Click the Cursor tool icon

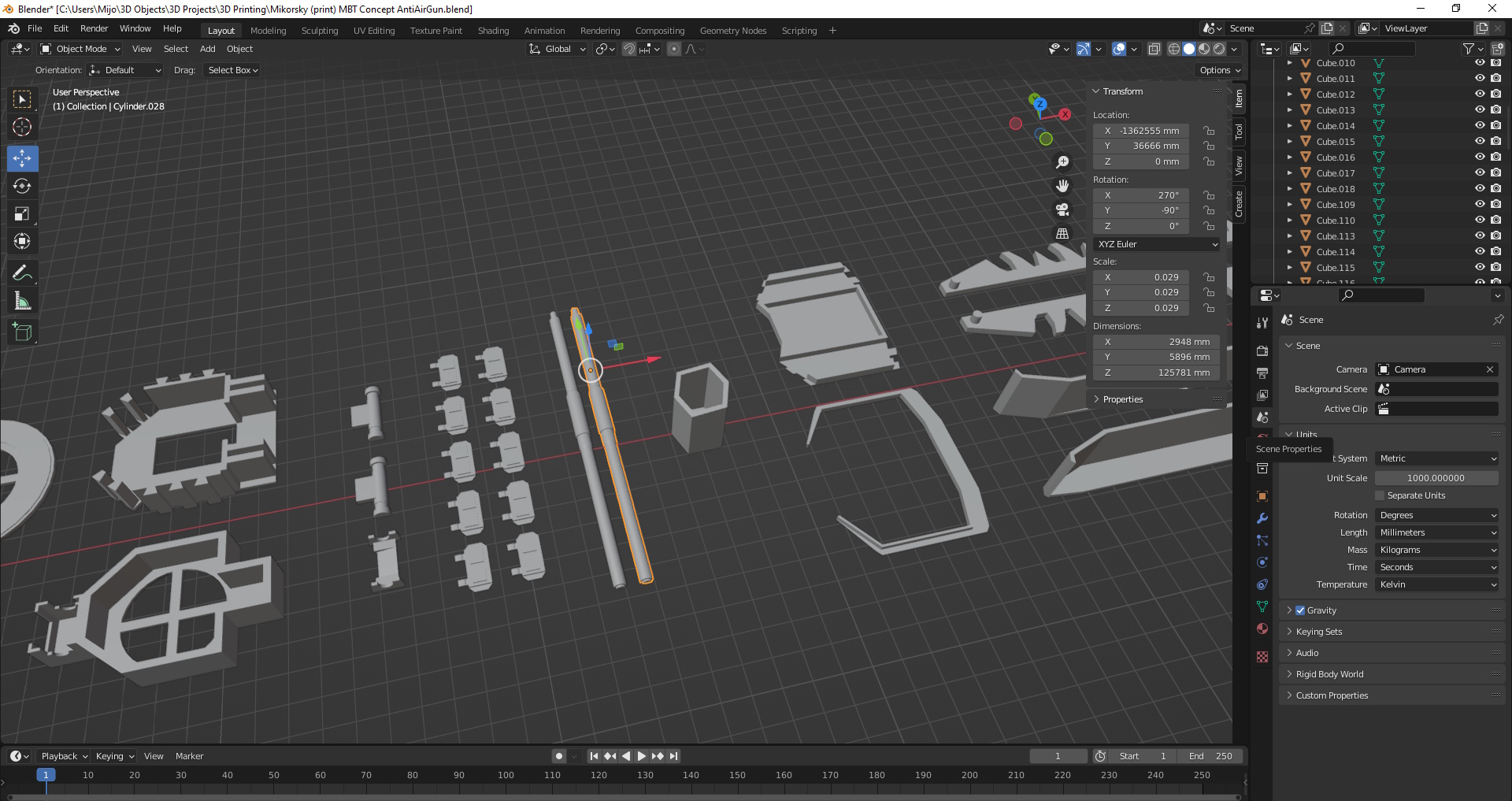(x=22, y=127)
